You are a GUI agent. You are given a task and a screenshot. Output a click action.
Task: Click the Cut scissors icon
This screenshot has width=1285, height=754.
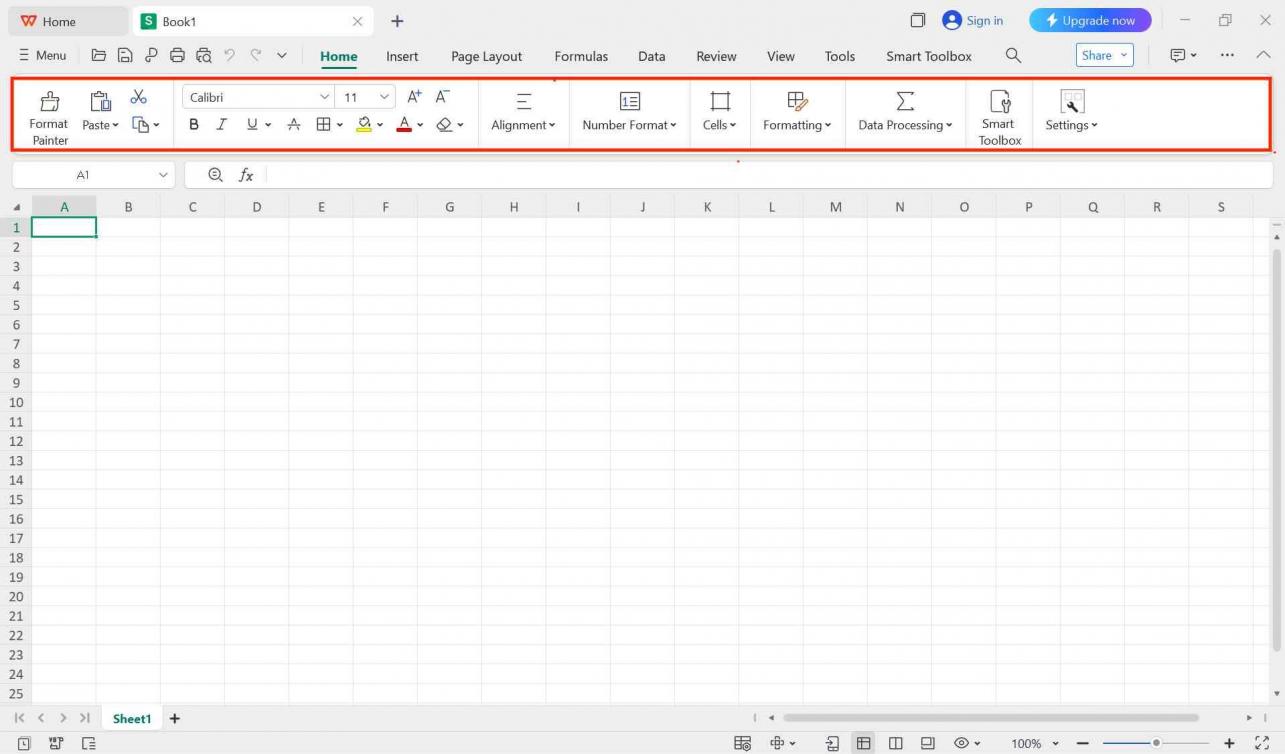coord(139,97)
